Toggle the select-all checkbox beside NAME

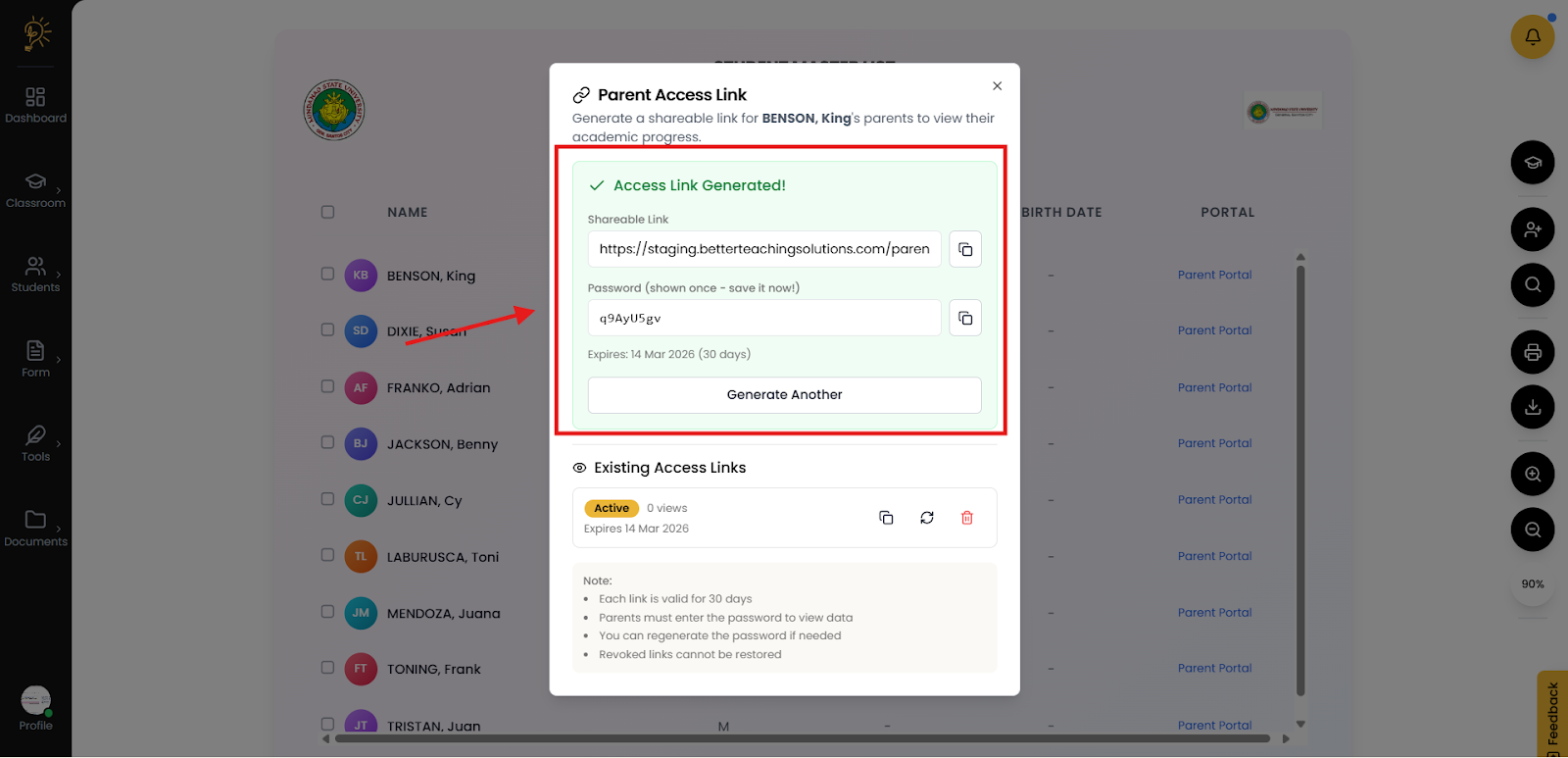click(x=327, y=212)
